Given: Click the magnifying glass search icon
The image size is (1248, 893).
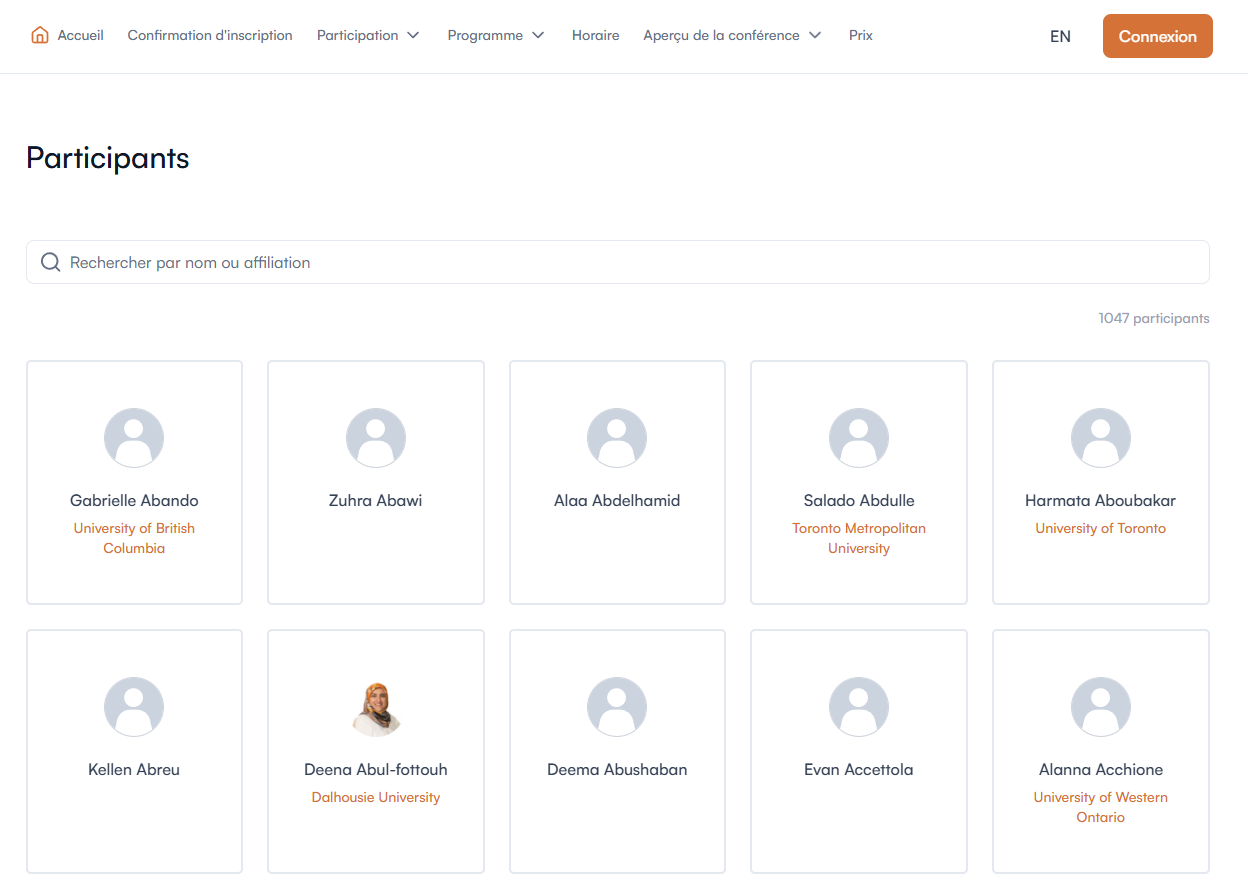Looking at the screenshot, I should (50, 262).
